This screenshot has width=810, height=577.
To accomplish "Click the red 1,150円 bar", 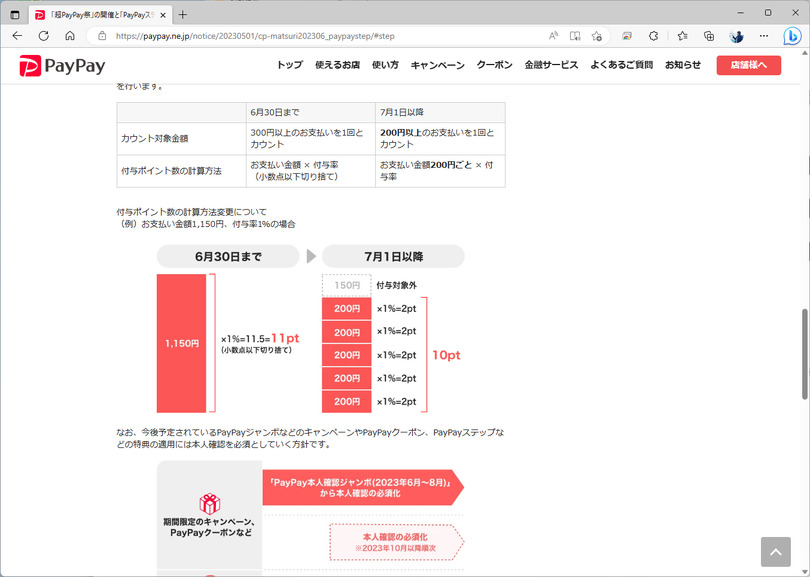I will (x=181, y=343).
